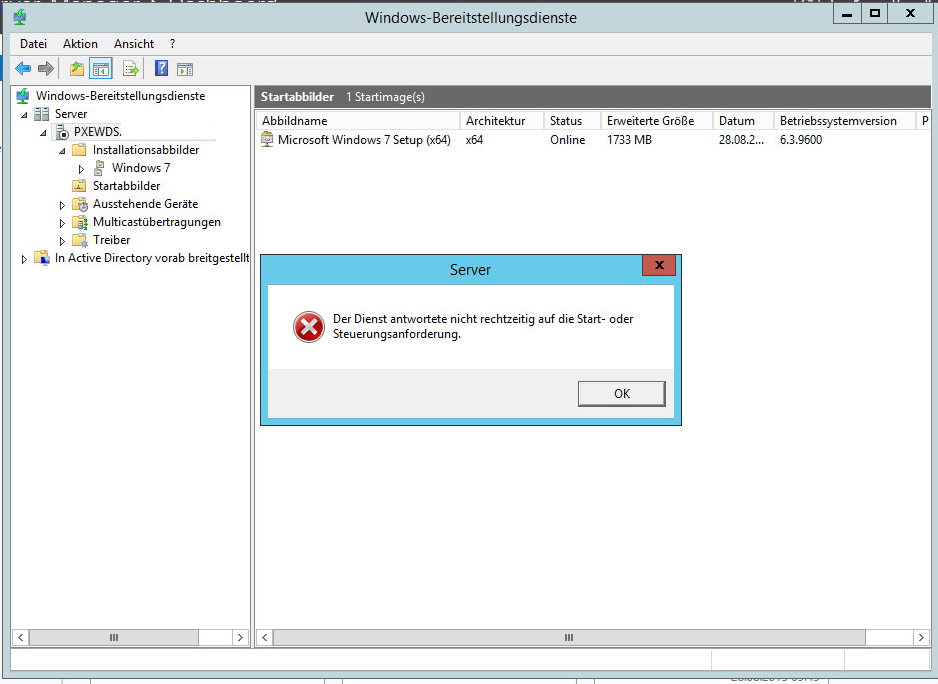Collapse the Server tree node
Screen dimensions: 938x684
click(x=24, y=115)
